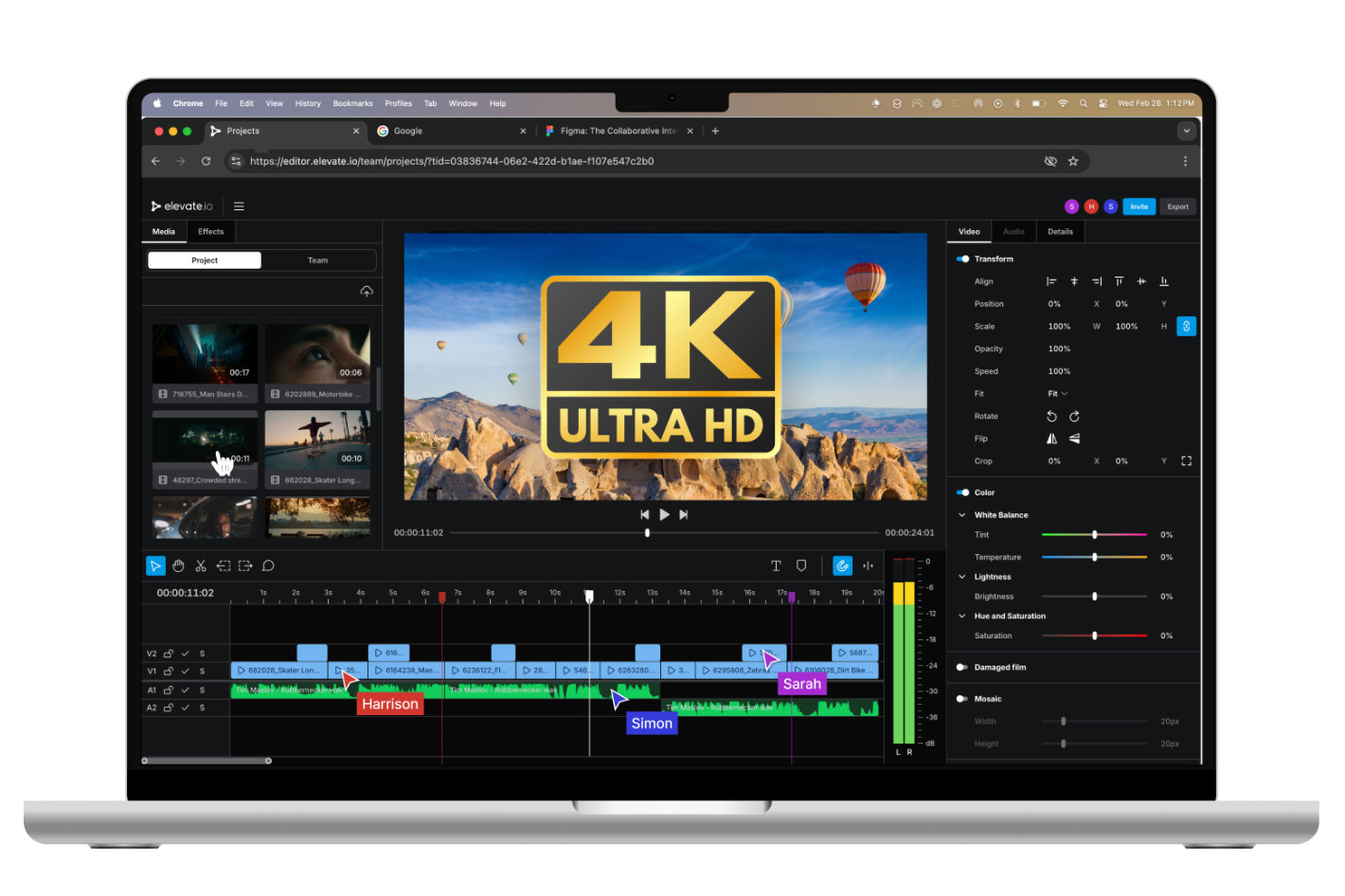This screenshot has width=1345, height=896.
Task: Activate the hand pan tool
Action: tap(178, 565)
